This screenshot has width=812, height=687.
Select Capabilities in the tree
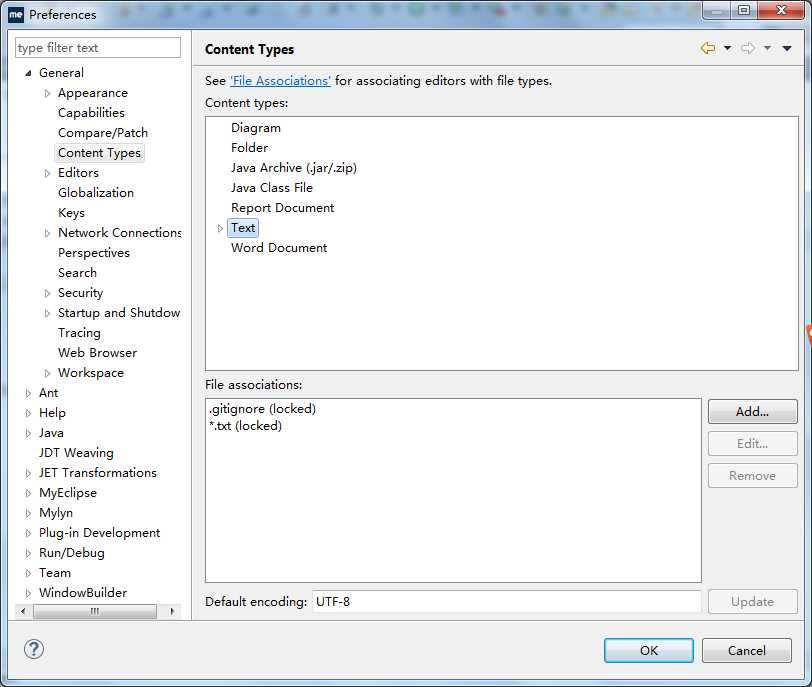pyautogui.click(x=91, y=113)
